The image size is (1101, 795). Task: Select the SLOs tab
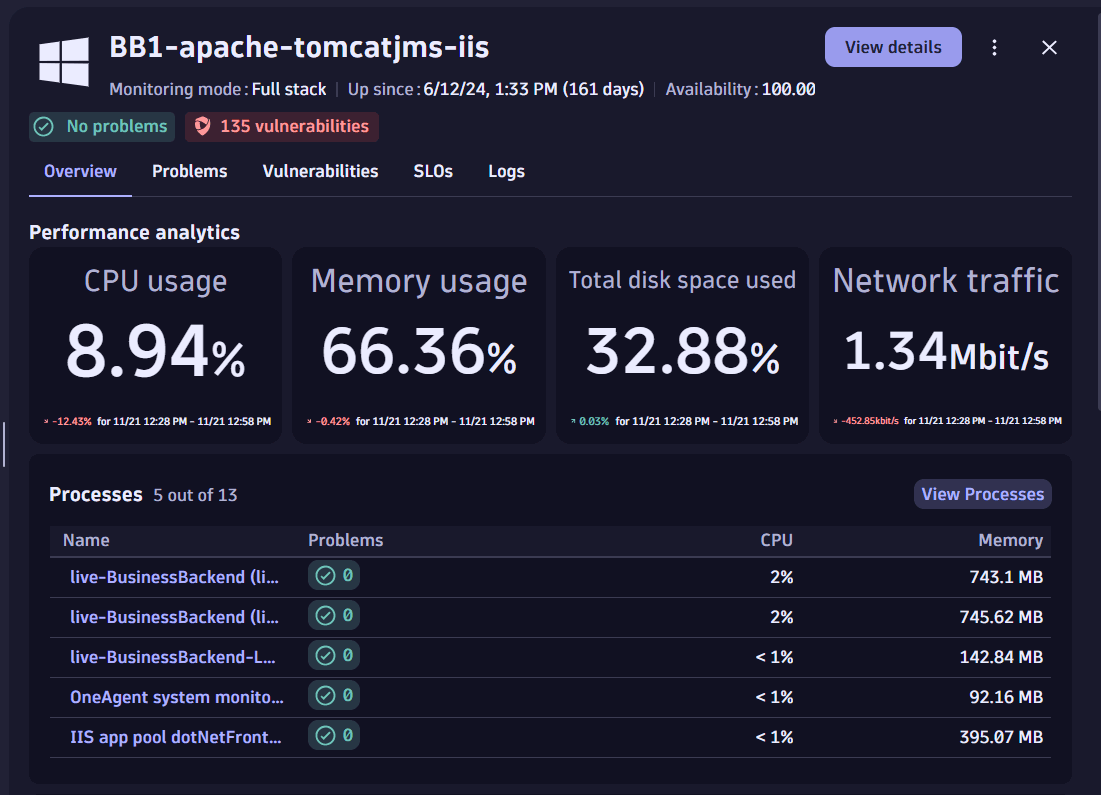pos(433,171)
